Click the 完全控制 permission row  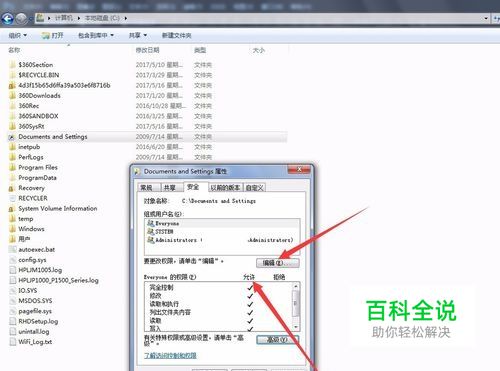click(x=218, y=287)
